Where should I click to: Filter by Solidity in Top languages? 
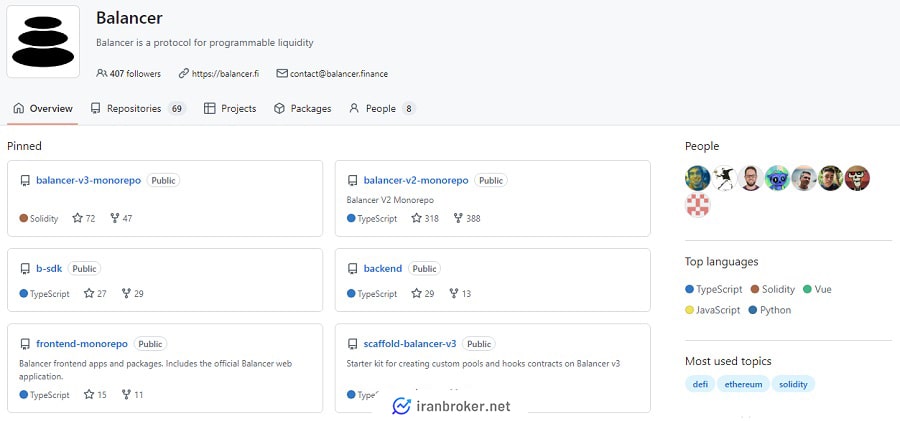point(773,289)
